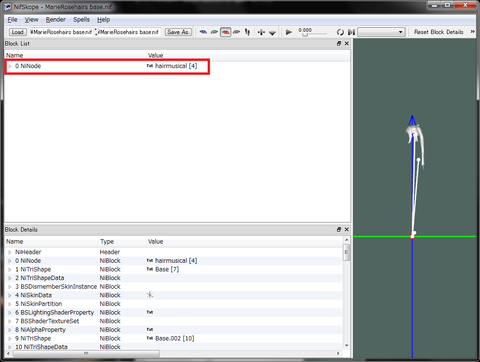480x362 pixels.
Task: Switch to Top view (blue eye icon)
Action: (x=203, y=32)
